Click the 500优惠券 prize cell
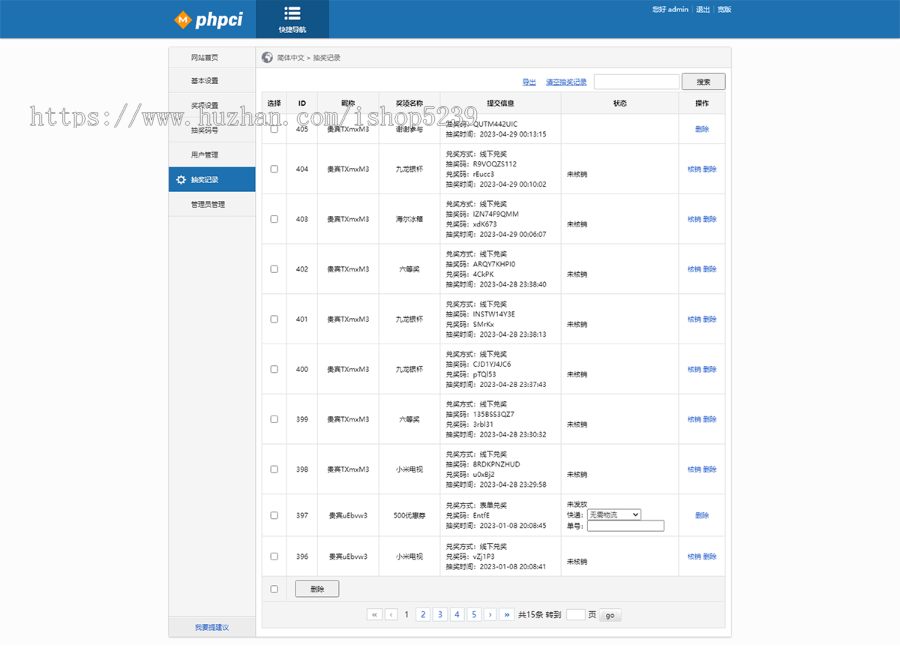The width and height of the screenshot is (900, 654). pyautogui.click(x=409, y=515)
